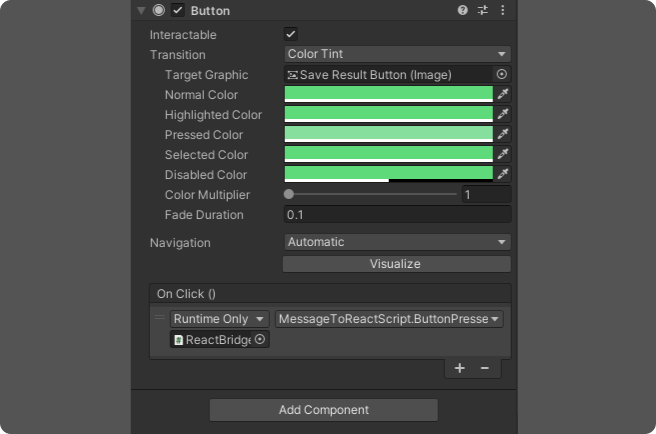Click the Highlighted Color eyedropper
Screen dimensions: 656x434
click(503, 114)
